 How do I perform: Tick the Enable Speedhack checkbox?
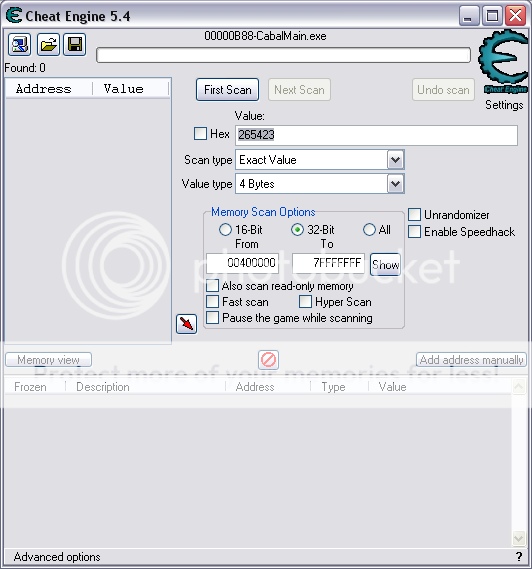(414, 232)
